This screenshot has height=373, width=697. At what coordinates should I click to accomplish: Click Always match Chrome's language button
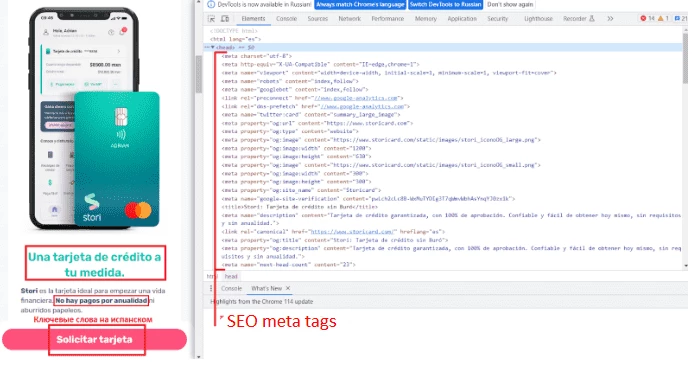(360, 4)
